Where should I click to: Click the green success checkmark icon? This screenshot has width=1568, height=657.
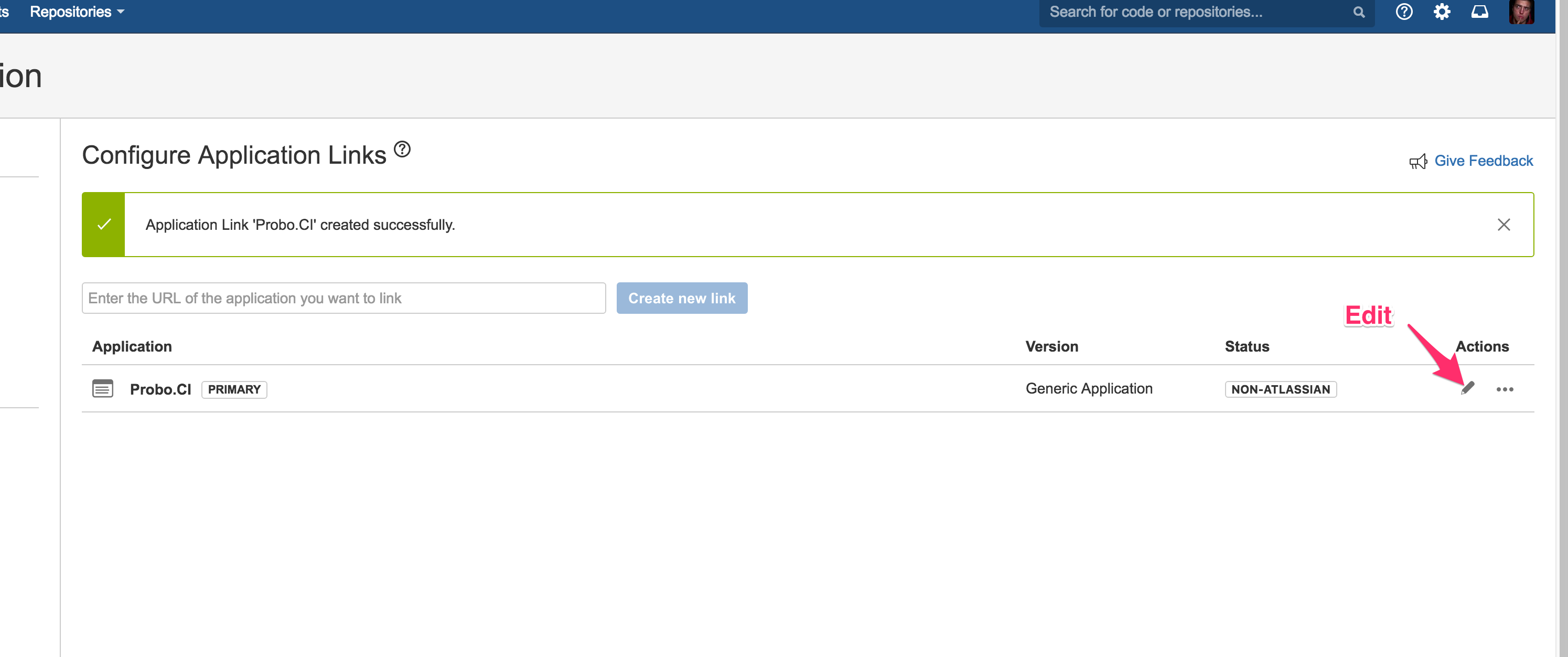(x=103, y=225)
